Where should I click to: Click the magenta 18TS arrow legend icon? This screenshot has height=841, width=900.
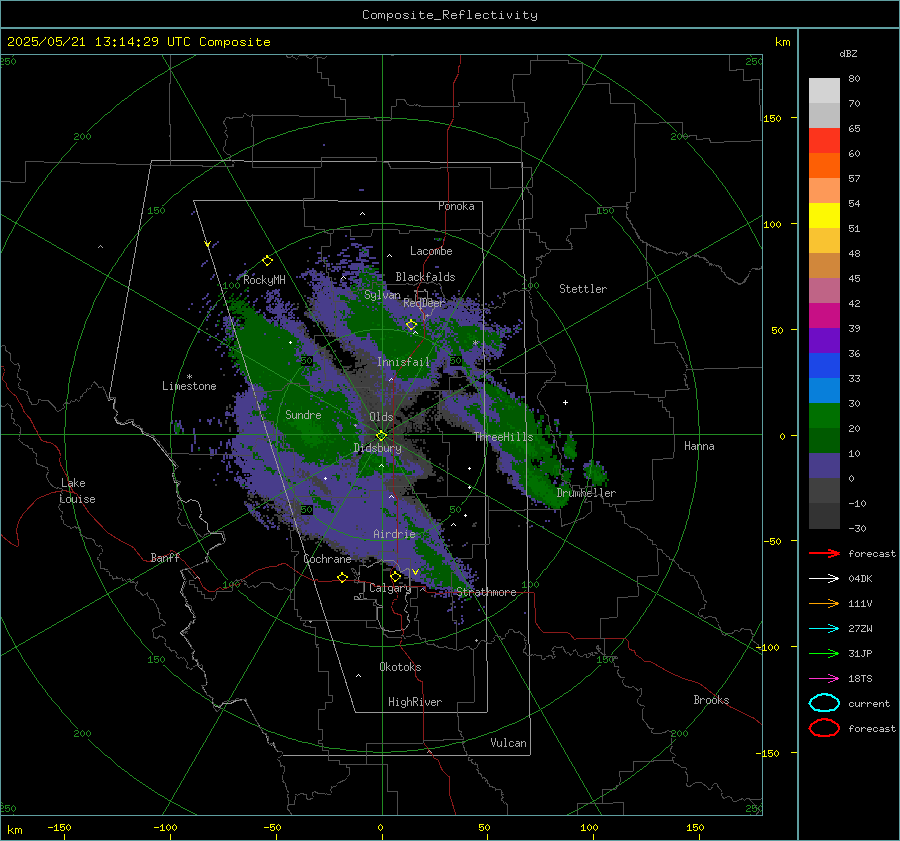point(824,679)
